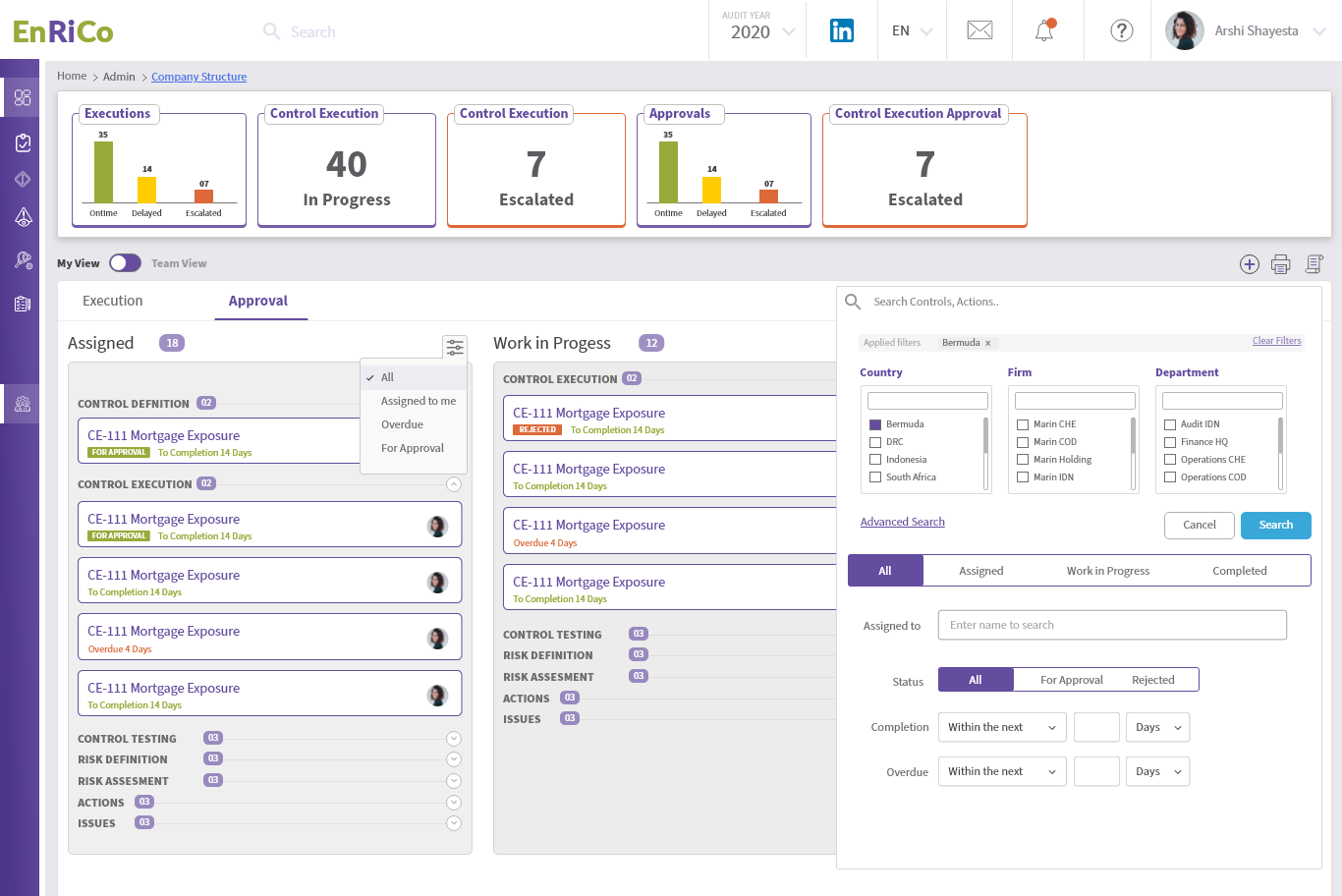Select Completed filter tab
1342x896 pixels.
point(1240,571)
